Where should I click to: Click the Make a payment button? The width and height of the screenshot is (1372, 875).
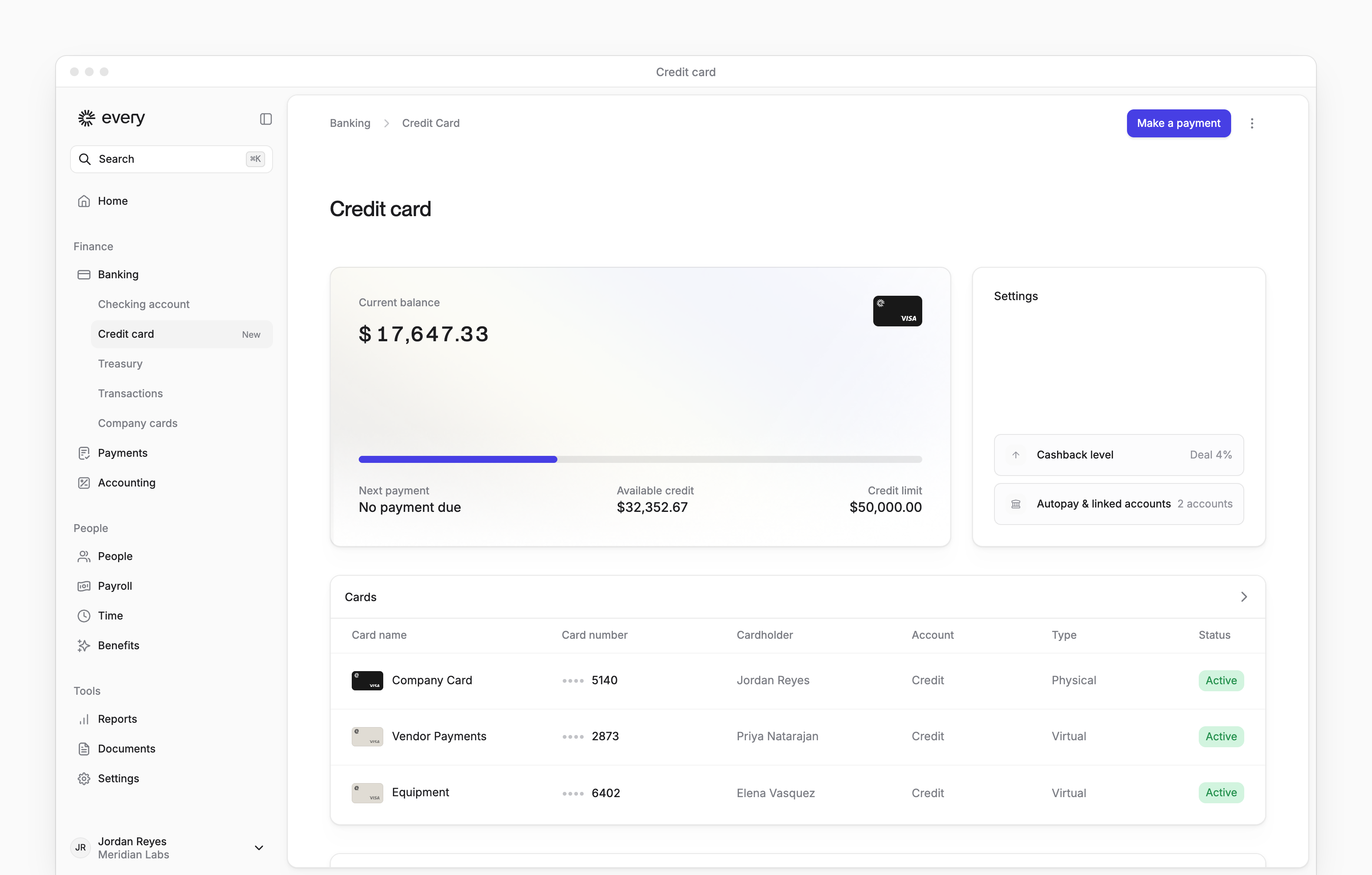coord(1178,124)
